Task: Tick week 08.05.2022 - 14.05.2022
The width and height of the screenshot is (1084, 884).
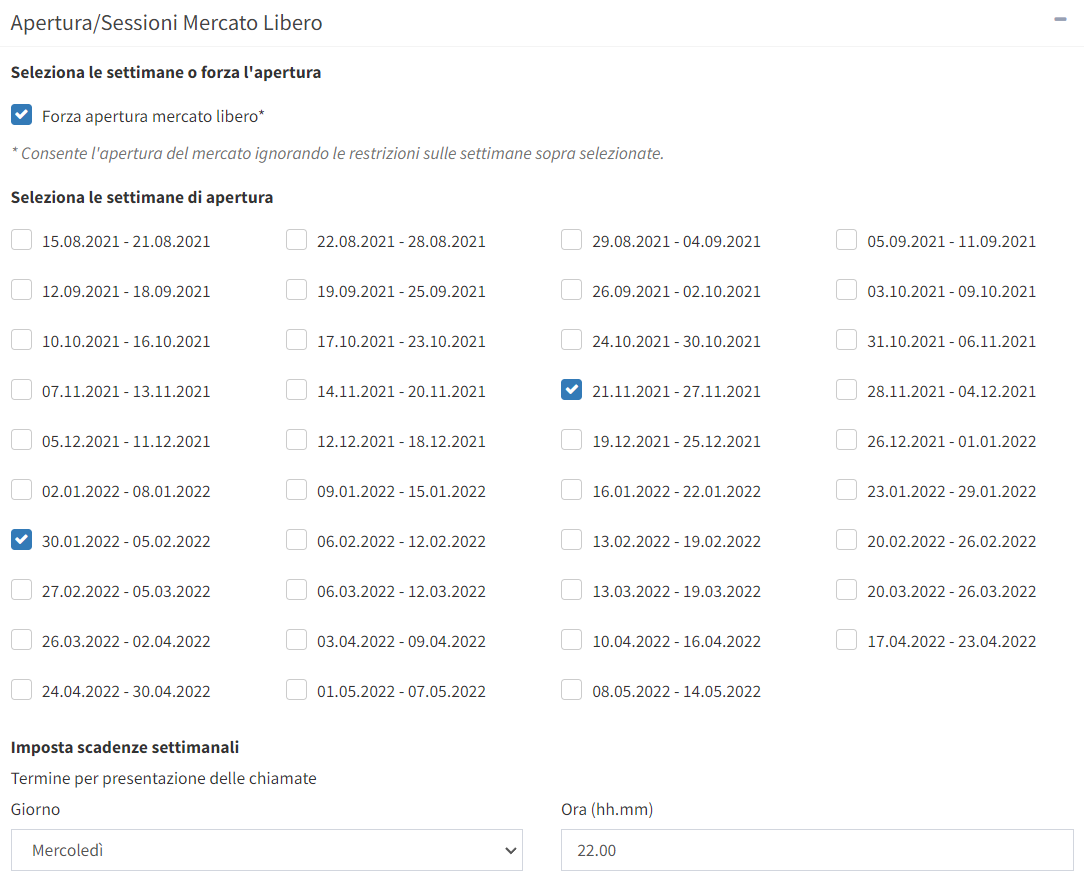Action: [x=571, y=690]
